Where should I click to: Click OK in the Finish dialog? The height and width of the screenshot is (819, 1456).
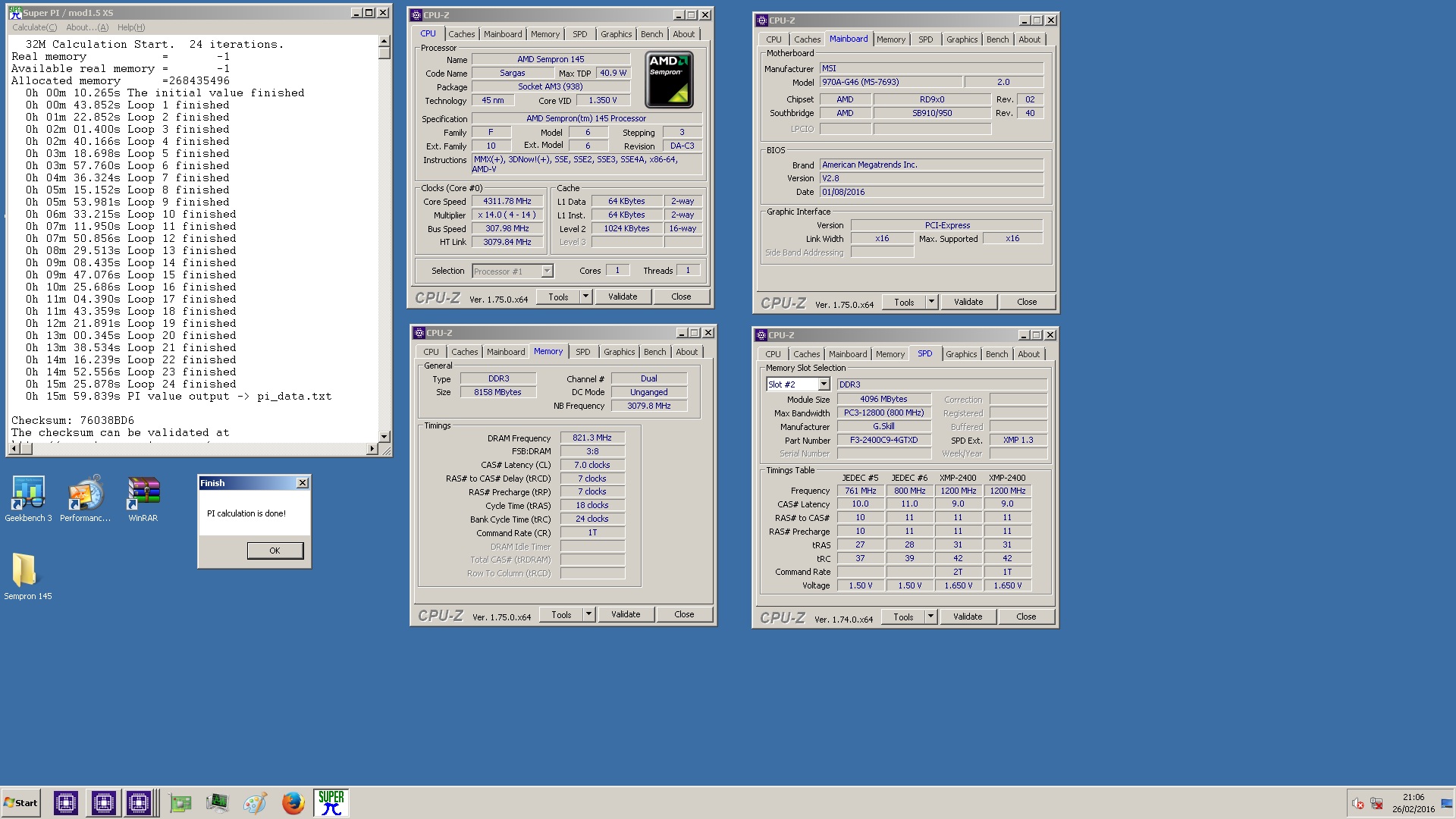pos(275,551)
